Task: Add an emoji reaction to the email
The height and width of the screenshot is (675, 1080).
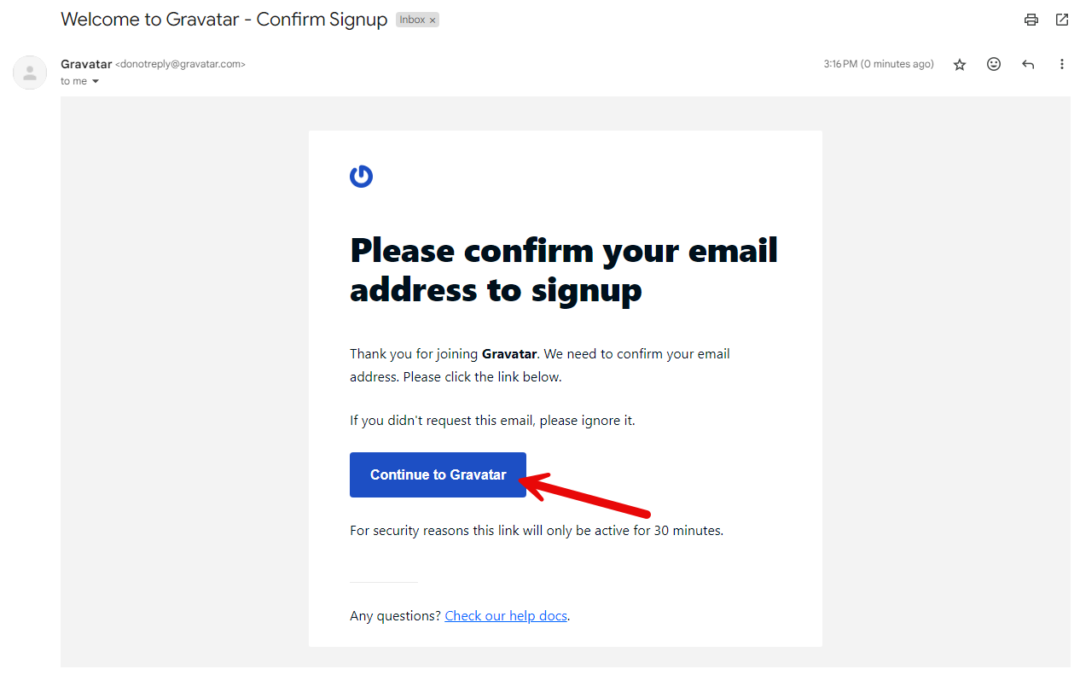Action: click(994, 64)
